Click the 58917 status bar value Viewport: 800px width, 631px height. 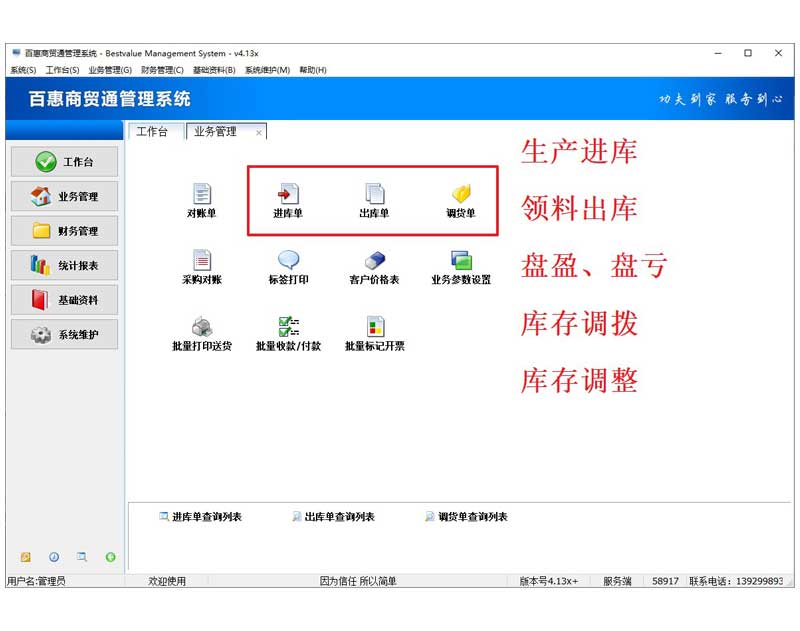pyautogui.click(x=665, y=581)
